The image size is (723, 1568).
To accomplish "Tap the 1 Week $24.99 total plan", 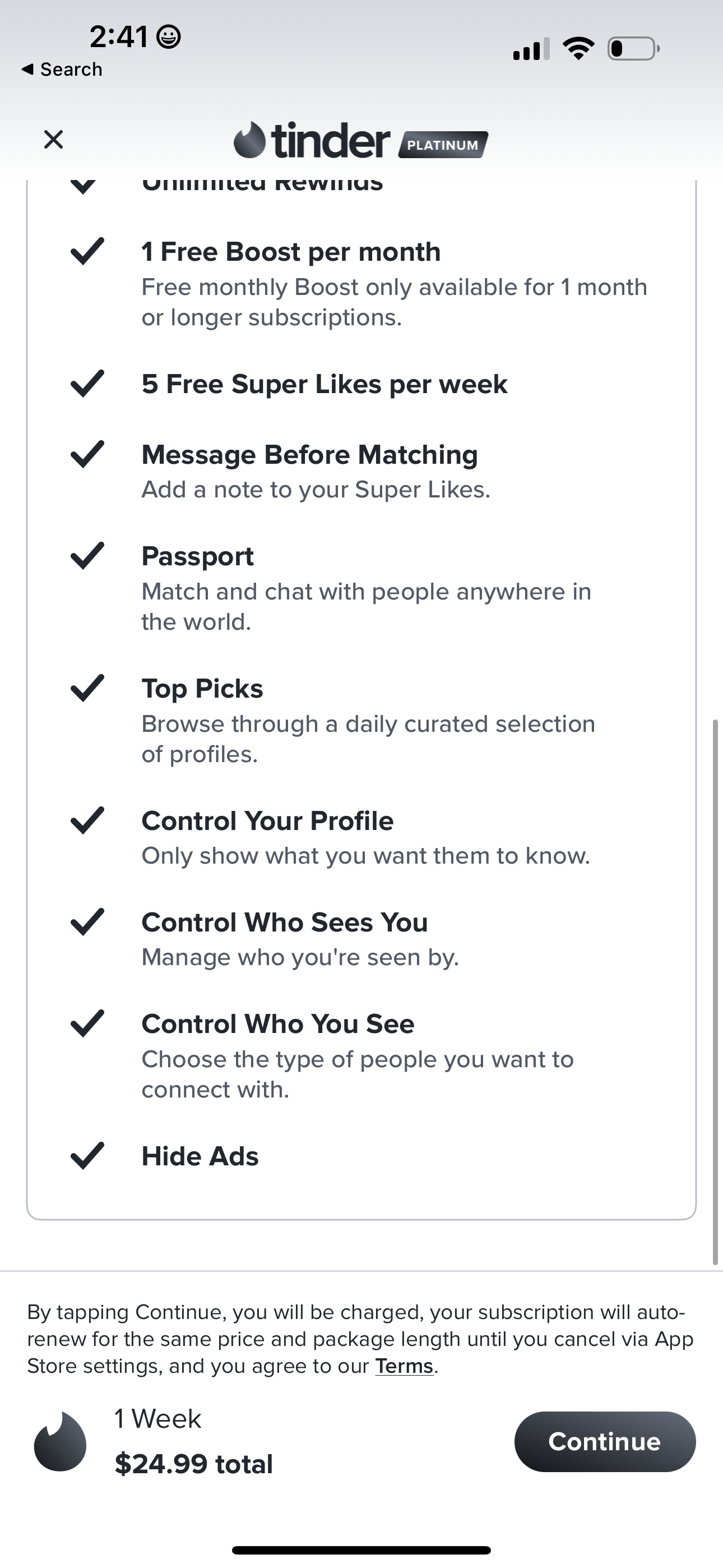I will 193,1441.
